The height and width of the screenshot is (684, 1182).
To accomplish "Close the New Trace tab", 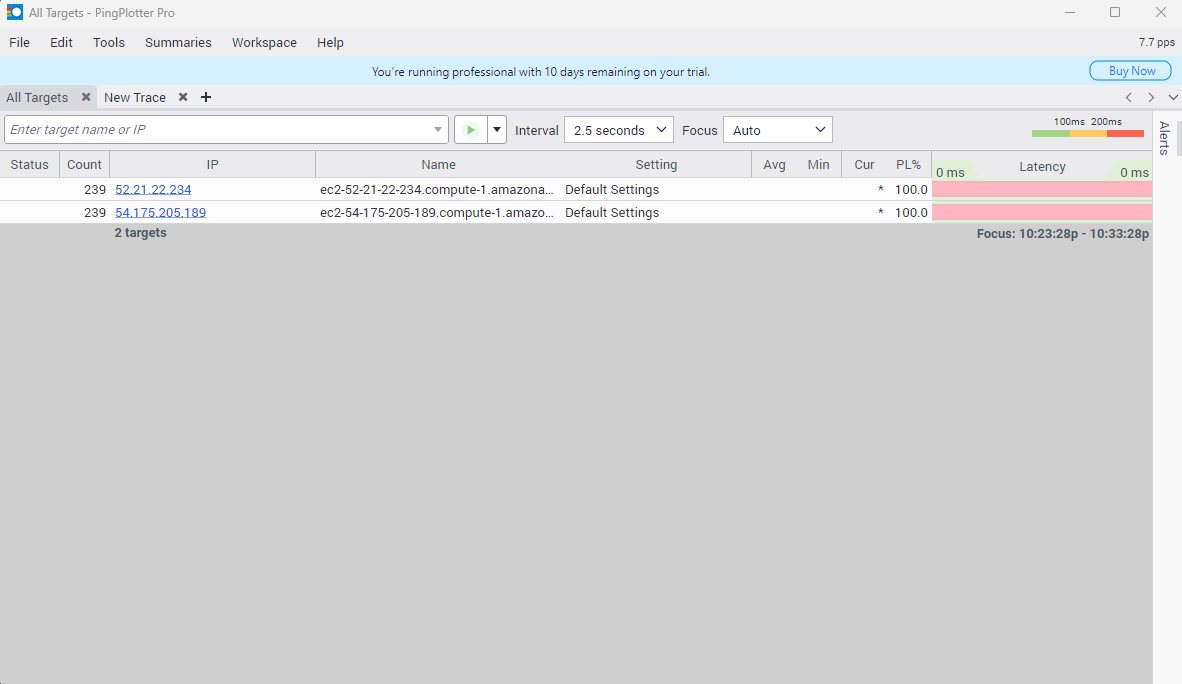I will tap(182, 97).
